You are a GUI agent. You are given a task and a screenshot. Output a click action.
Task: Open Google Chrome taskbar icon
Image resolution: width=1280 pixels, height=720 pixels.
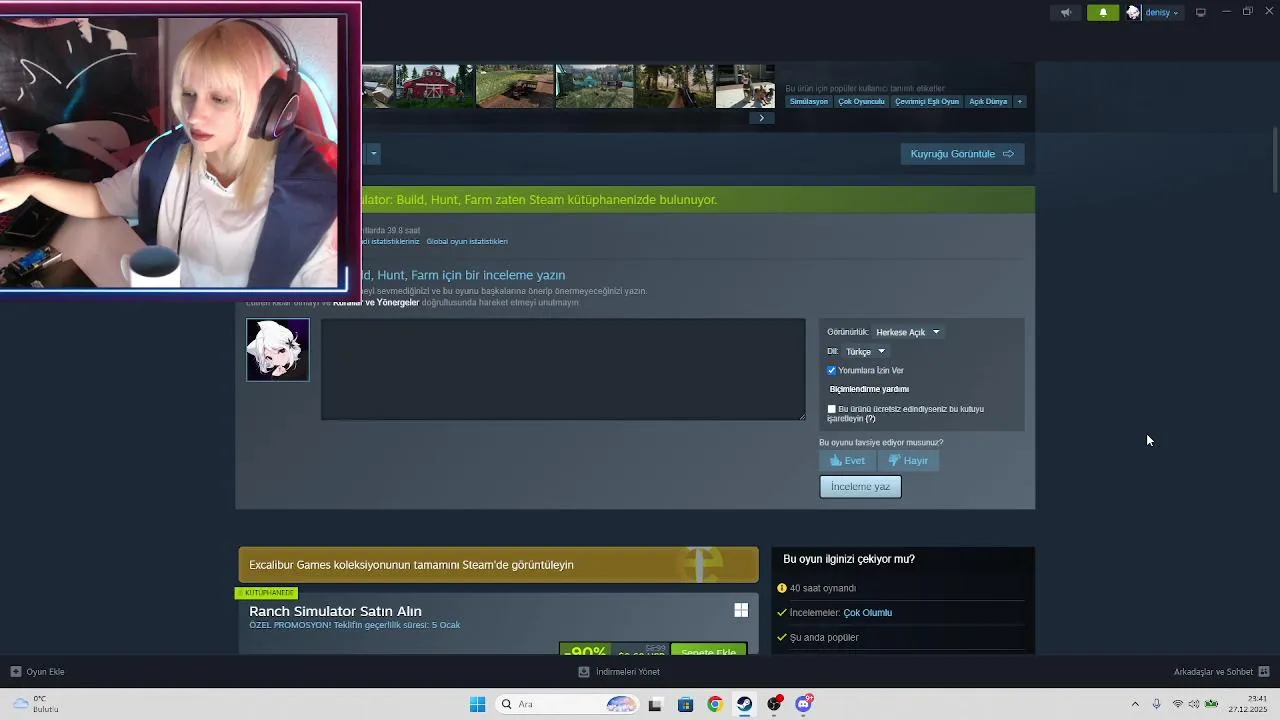click(x=715, y=704)
